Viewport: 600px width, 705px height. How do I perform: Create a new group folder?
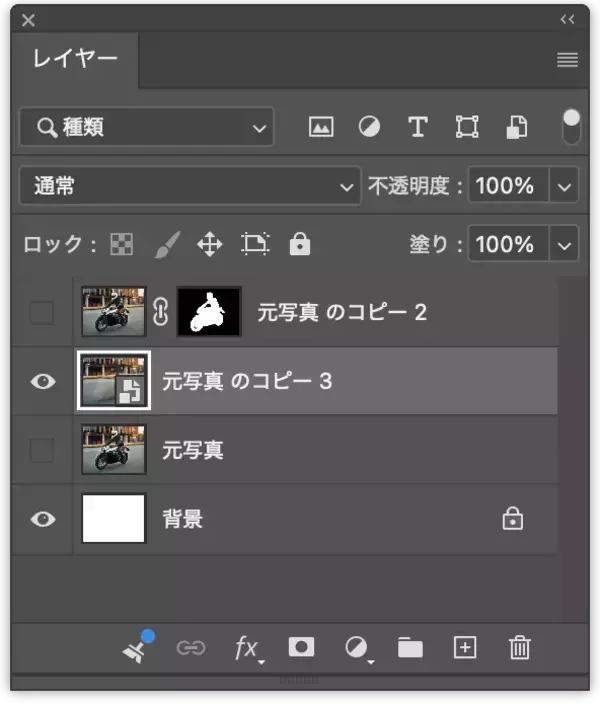[x=410, y=647]
